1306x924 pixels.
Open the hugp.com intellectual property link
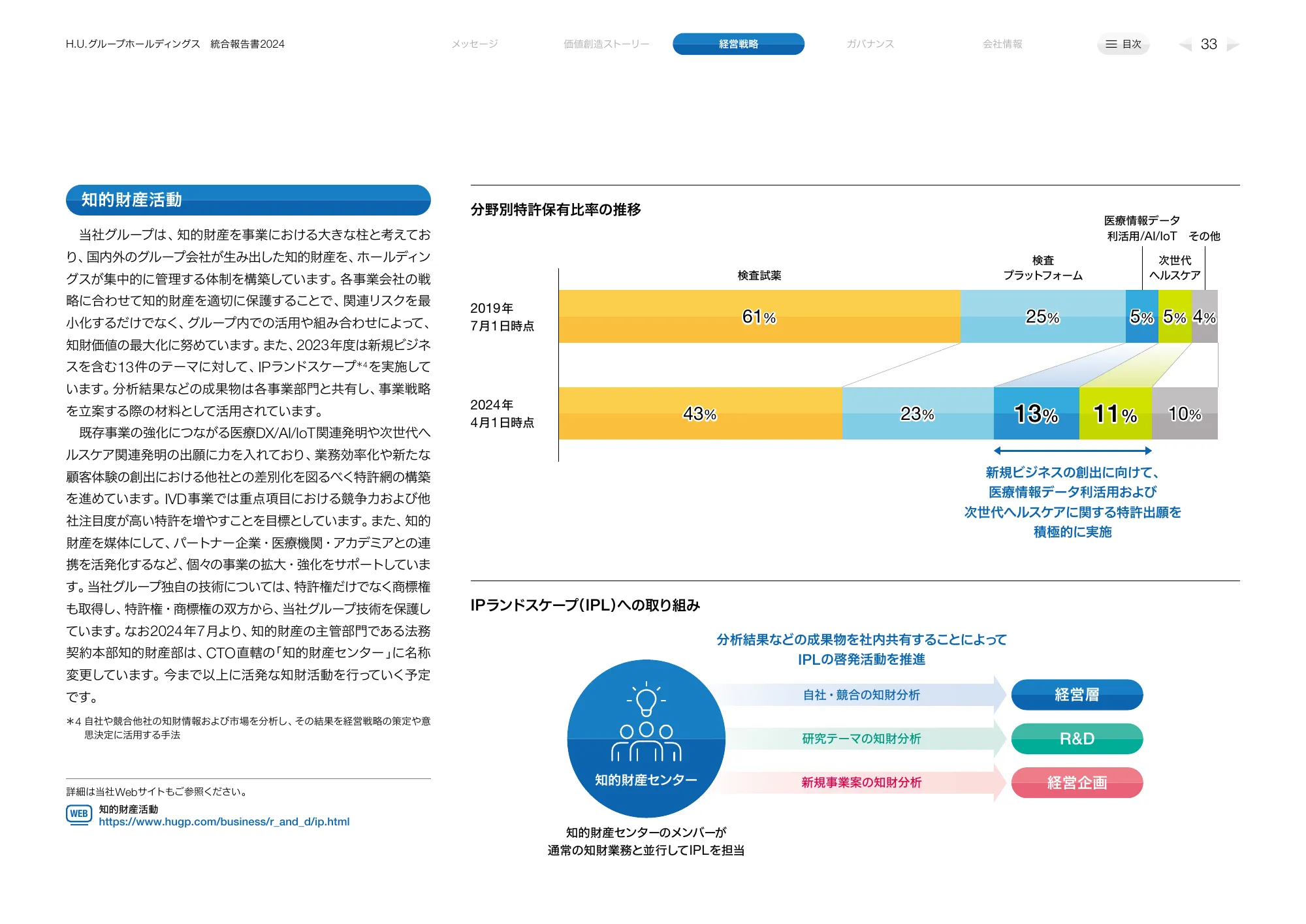(224, 821)
